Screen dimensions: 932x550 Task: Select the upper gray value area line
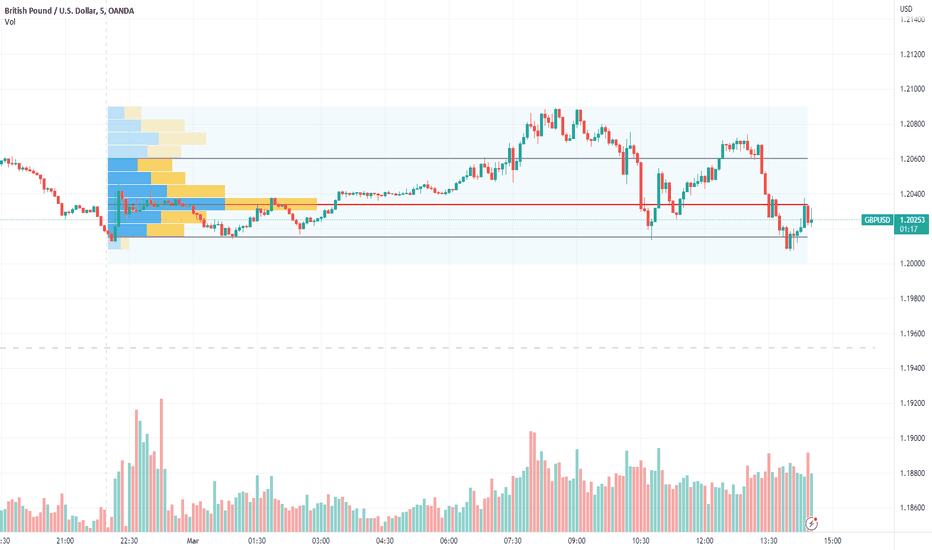point(458,158)
